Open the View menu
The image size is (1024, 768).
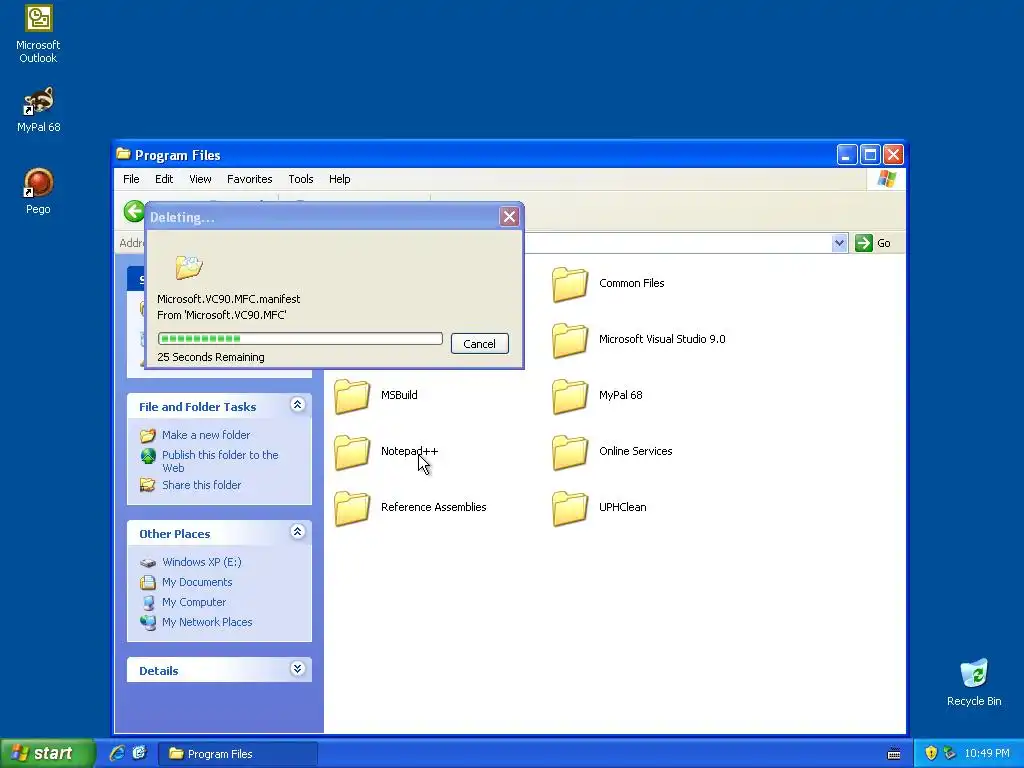200,179
